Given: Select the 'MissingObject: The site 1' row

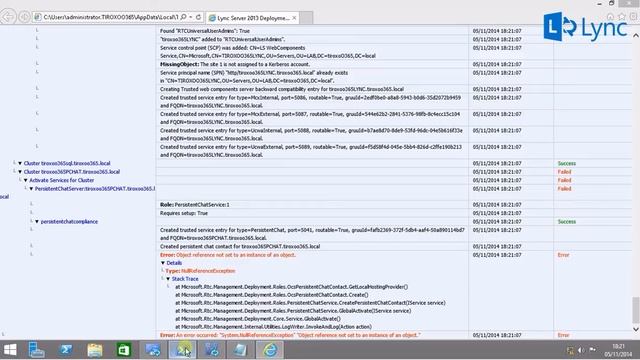Looking at the screenshot, I should pyautogui.click(x=235, y=64).
